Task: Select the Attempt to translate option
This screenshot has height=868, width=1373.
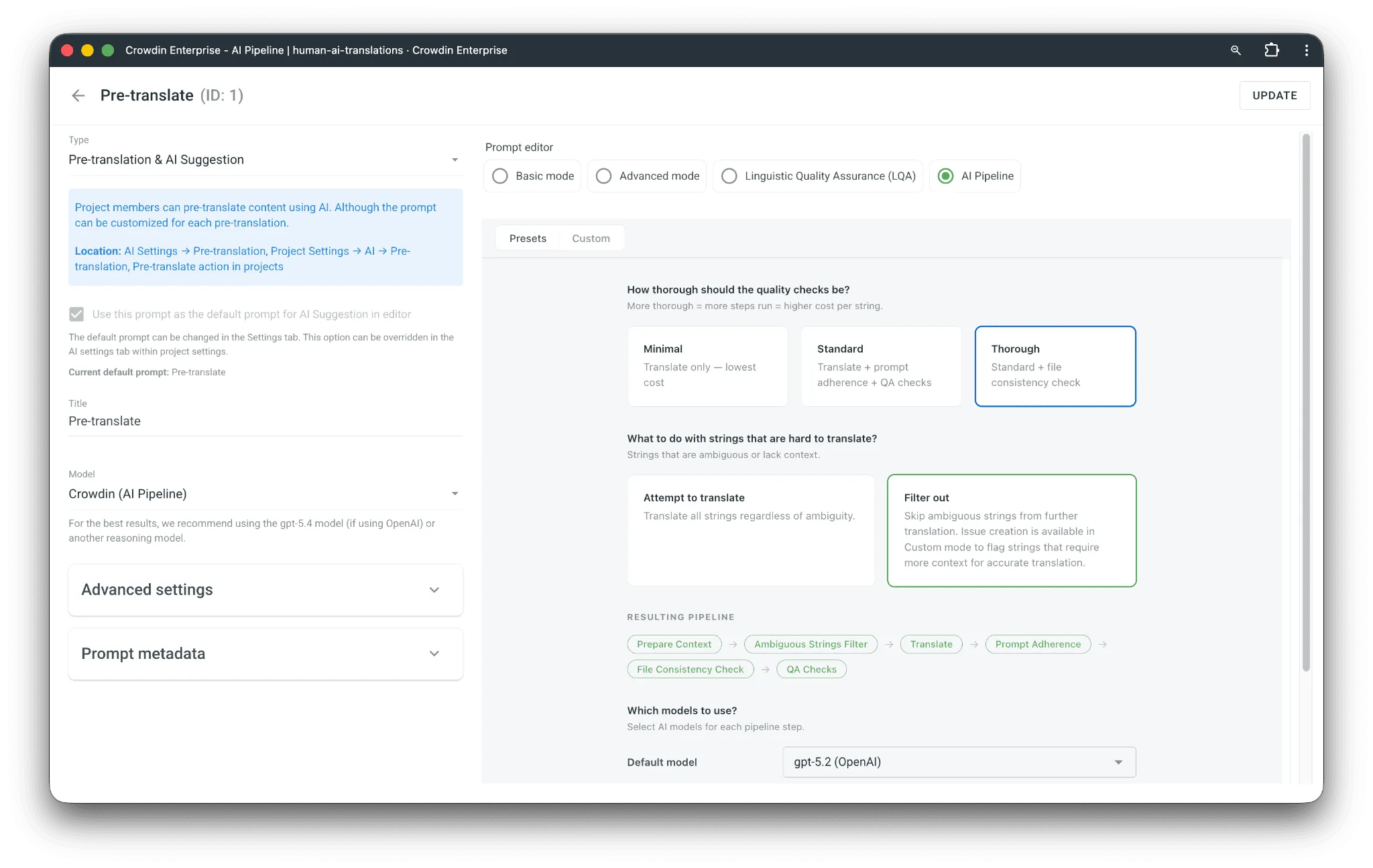Action: click(x=751, y=530)
